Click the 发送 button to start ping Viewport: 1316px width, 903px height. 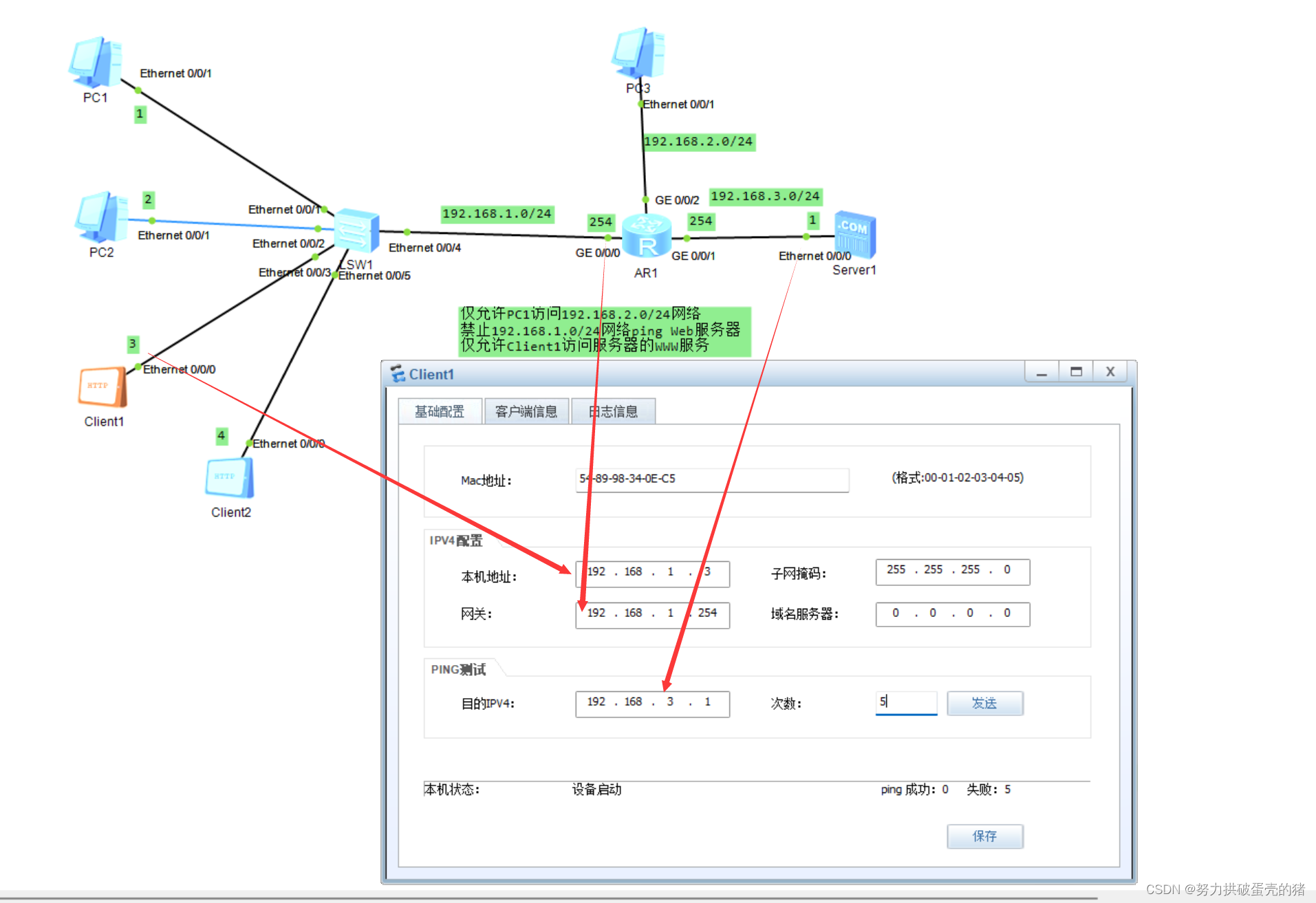[x=984, y=703]
